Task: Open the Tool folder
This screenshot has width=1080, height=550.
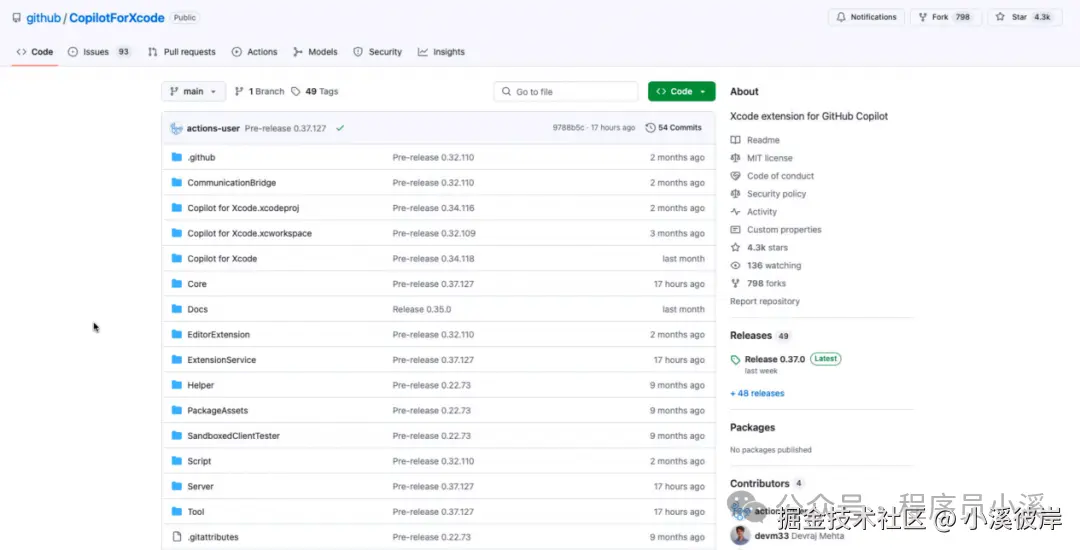Action: 196,511
